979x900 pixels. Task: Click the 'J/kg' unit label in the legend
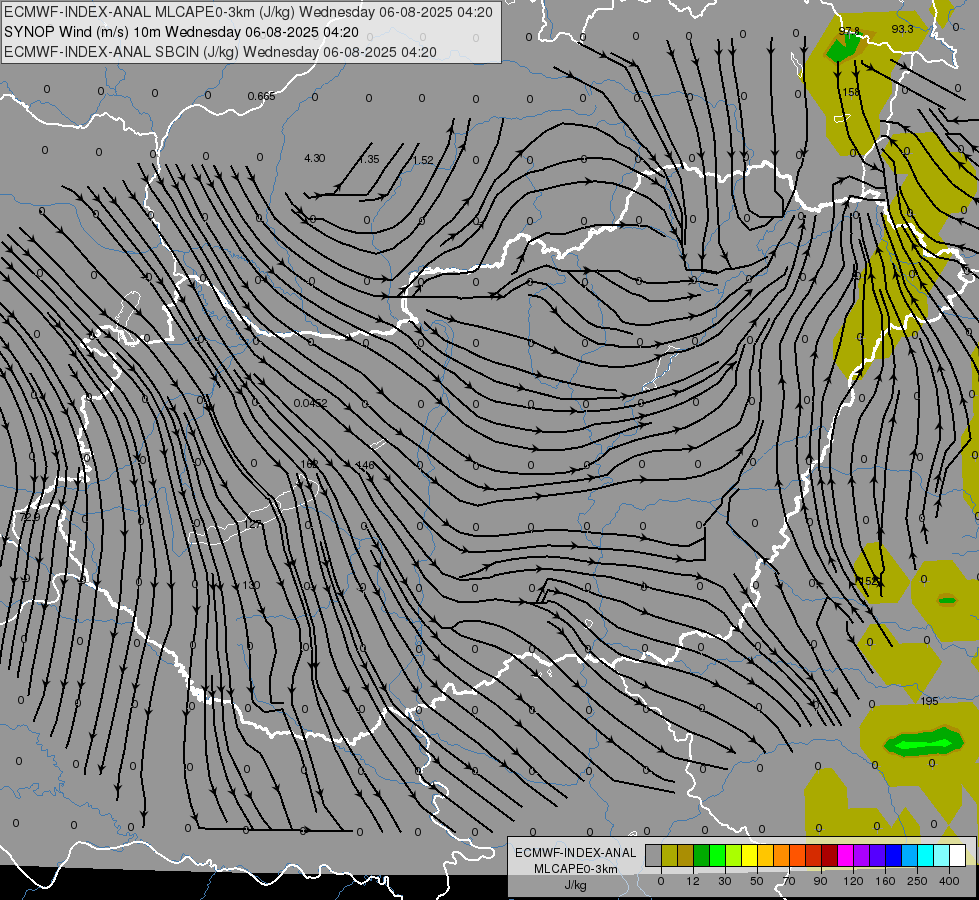coord(576,885)
